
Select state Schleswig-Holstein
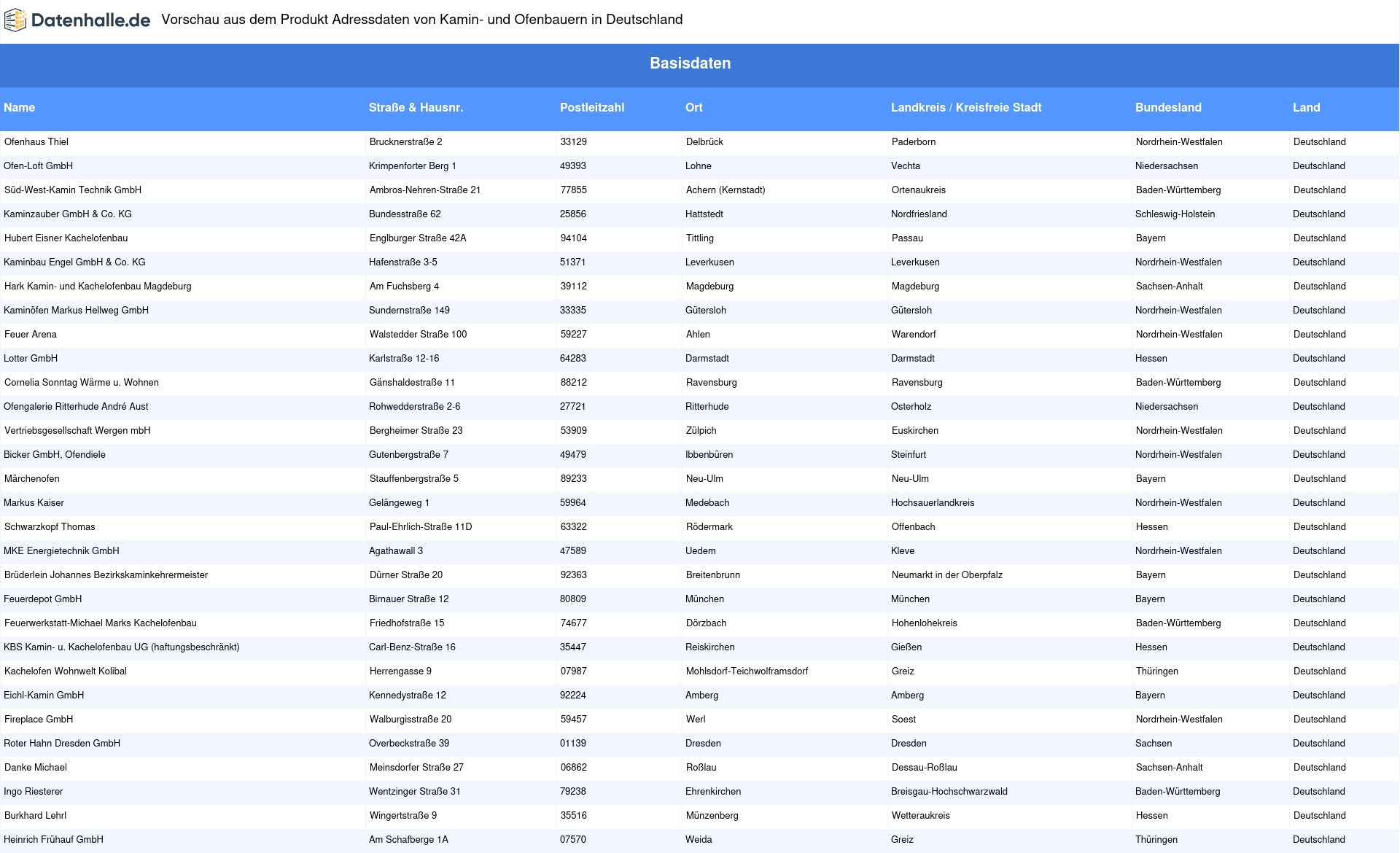click(1175, 214)
